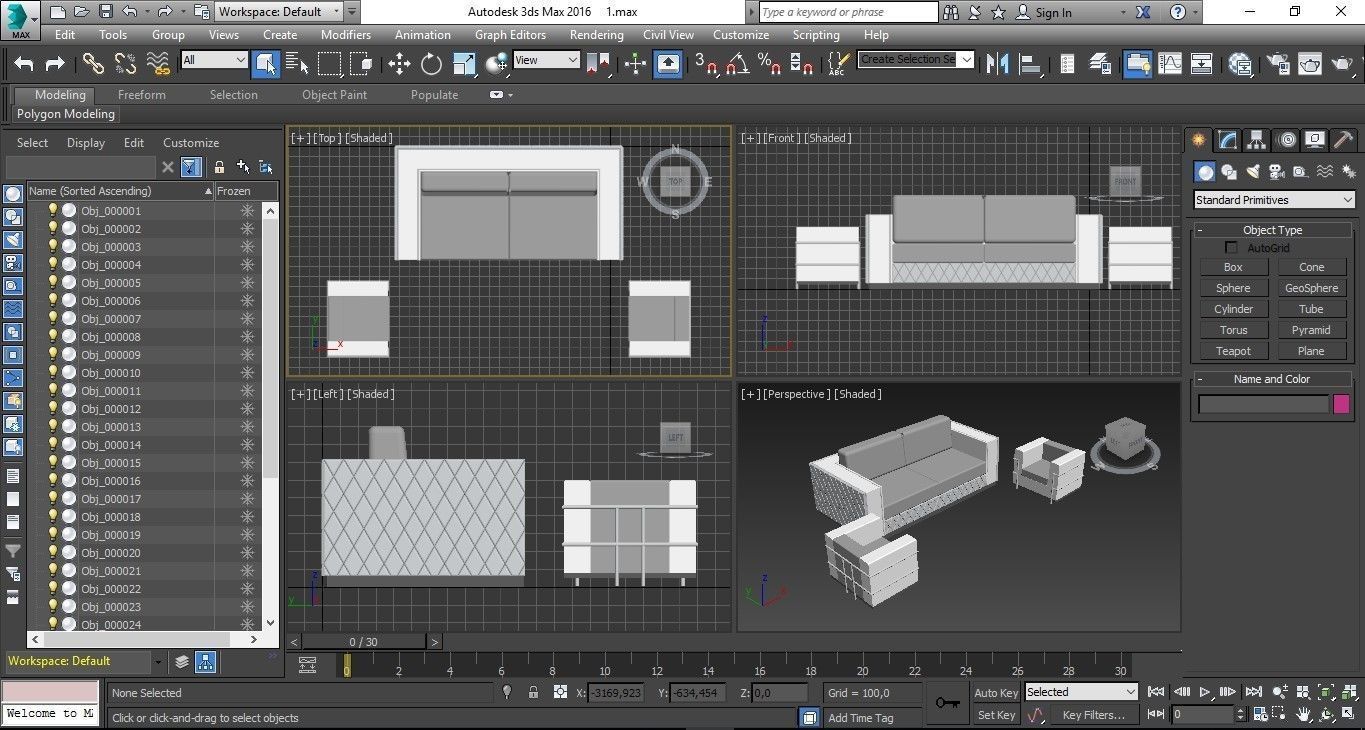This screenshot has height=730, width=1365.
Task: Open the Create Selection Set dropdown
Action: click(x=916, y=59)
